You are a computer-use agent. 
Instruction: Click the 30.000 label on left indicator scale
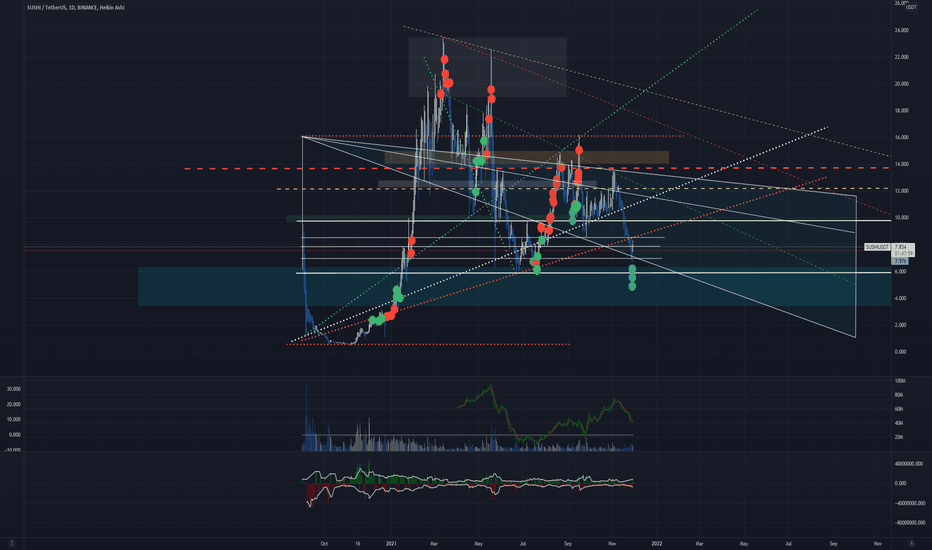14,389
